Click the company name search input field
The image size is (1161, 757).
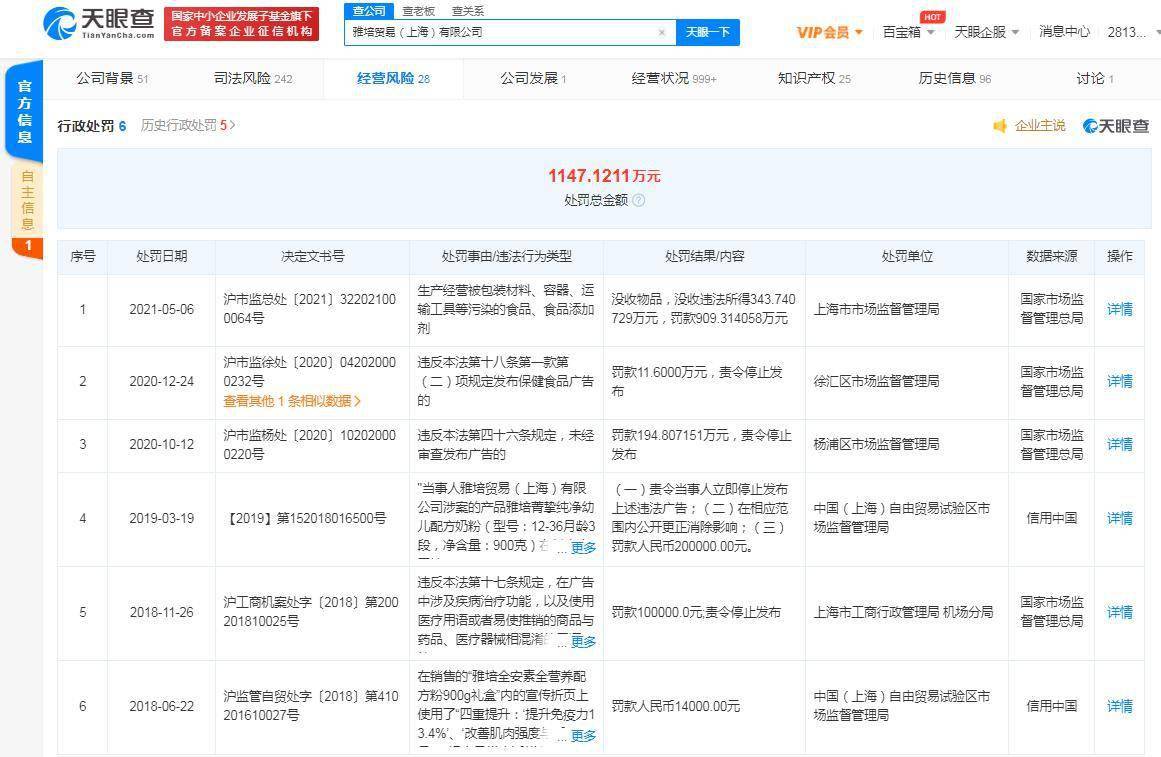(x=501, y=32)
